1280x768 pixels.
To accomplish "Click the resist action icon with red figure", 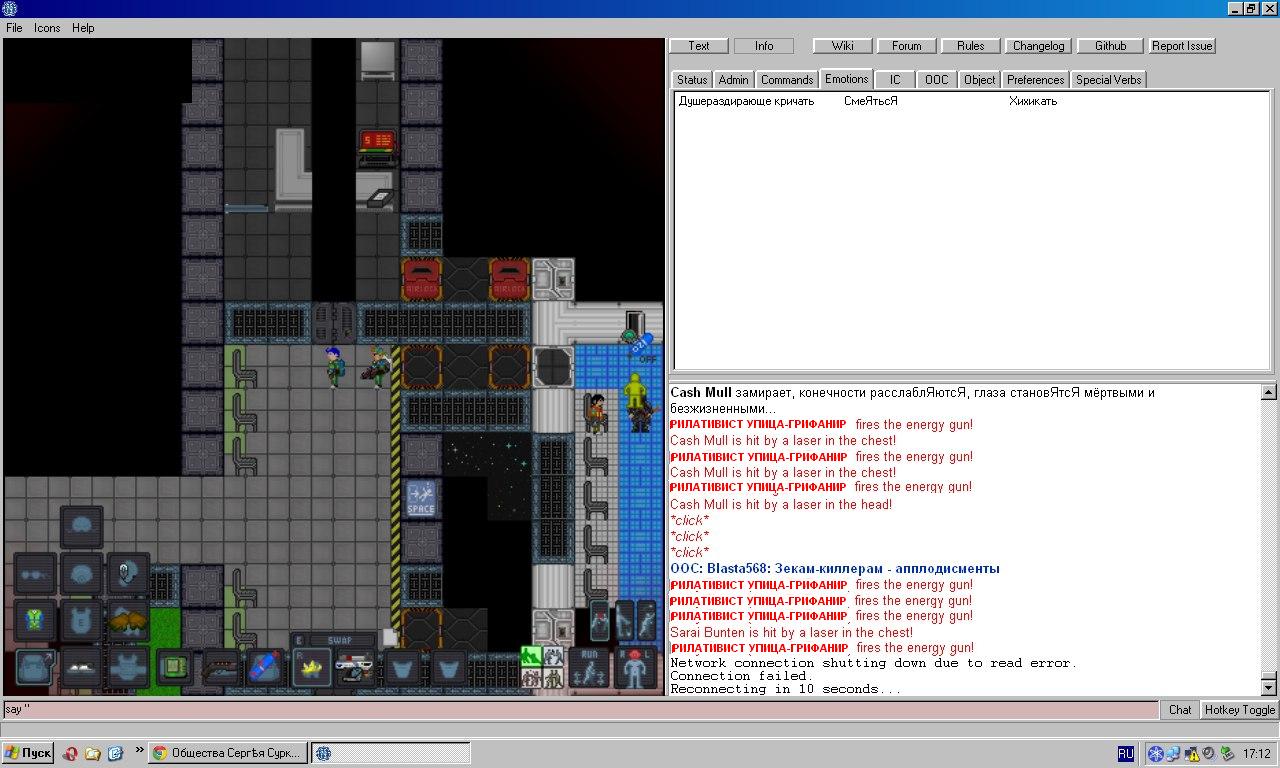I will point(600,620).
